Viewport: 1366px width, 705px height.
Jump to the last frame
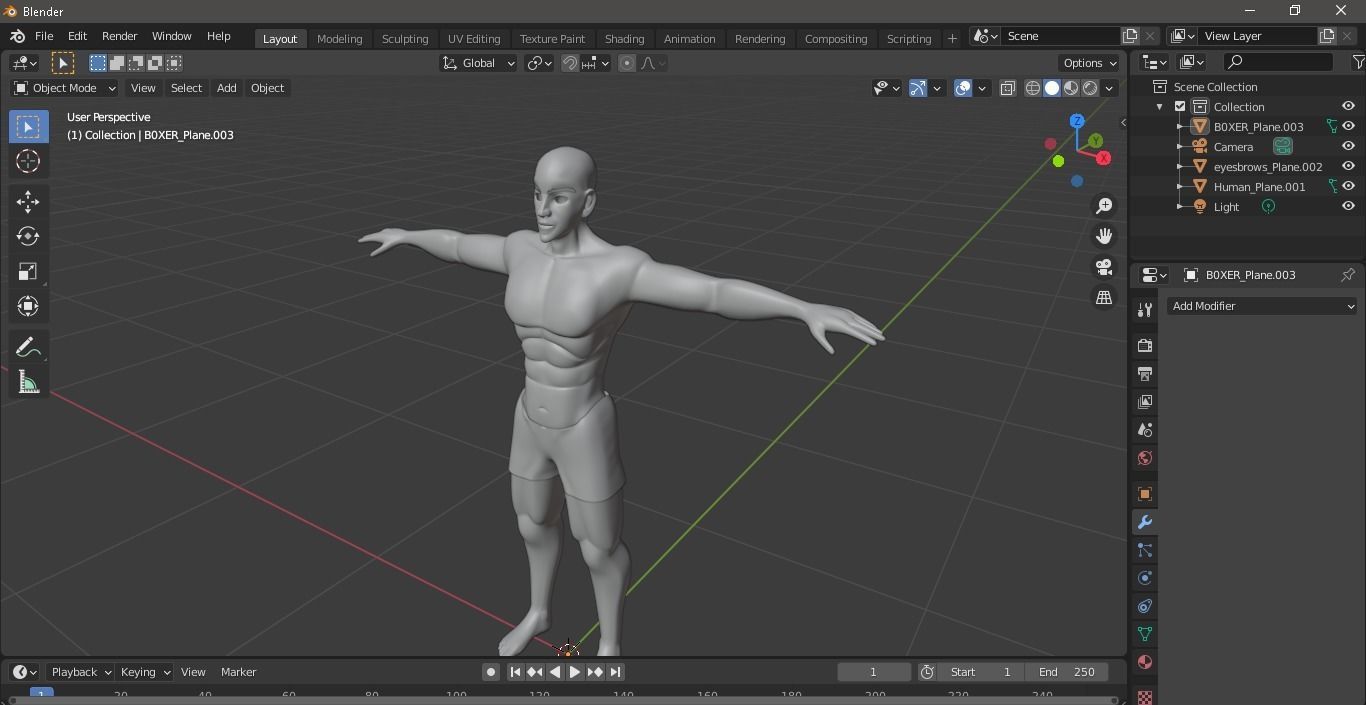[x=616, y=672]
